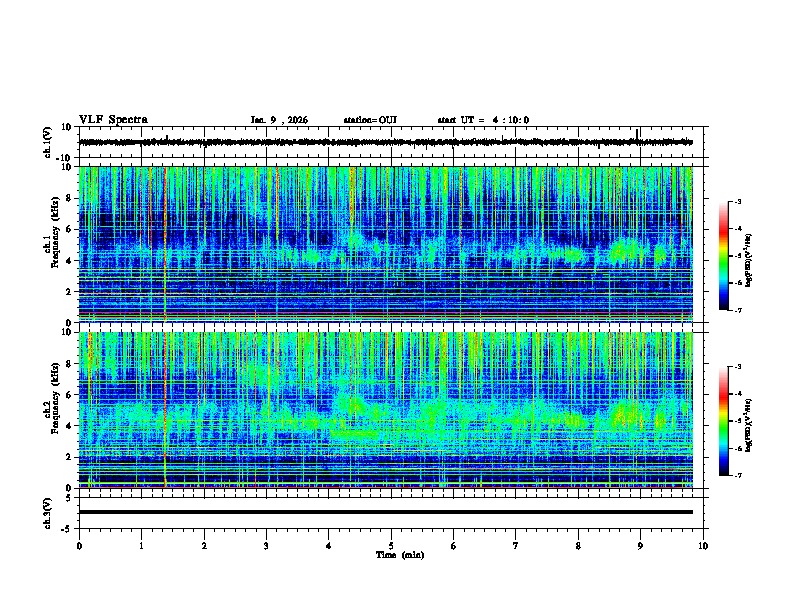The image size is (792, 612).
Task: Click the "6" kHz tick on ch.2 frequency axis
Action: [x=70, y=395]
